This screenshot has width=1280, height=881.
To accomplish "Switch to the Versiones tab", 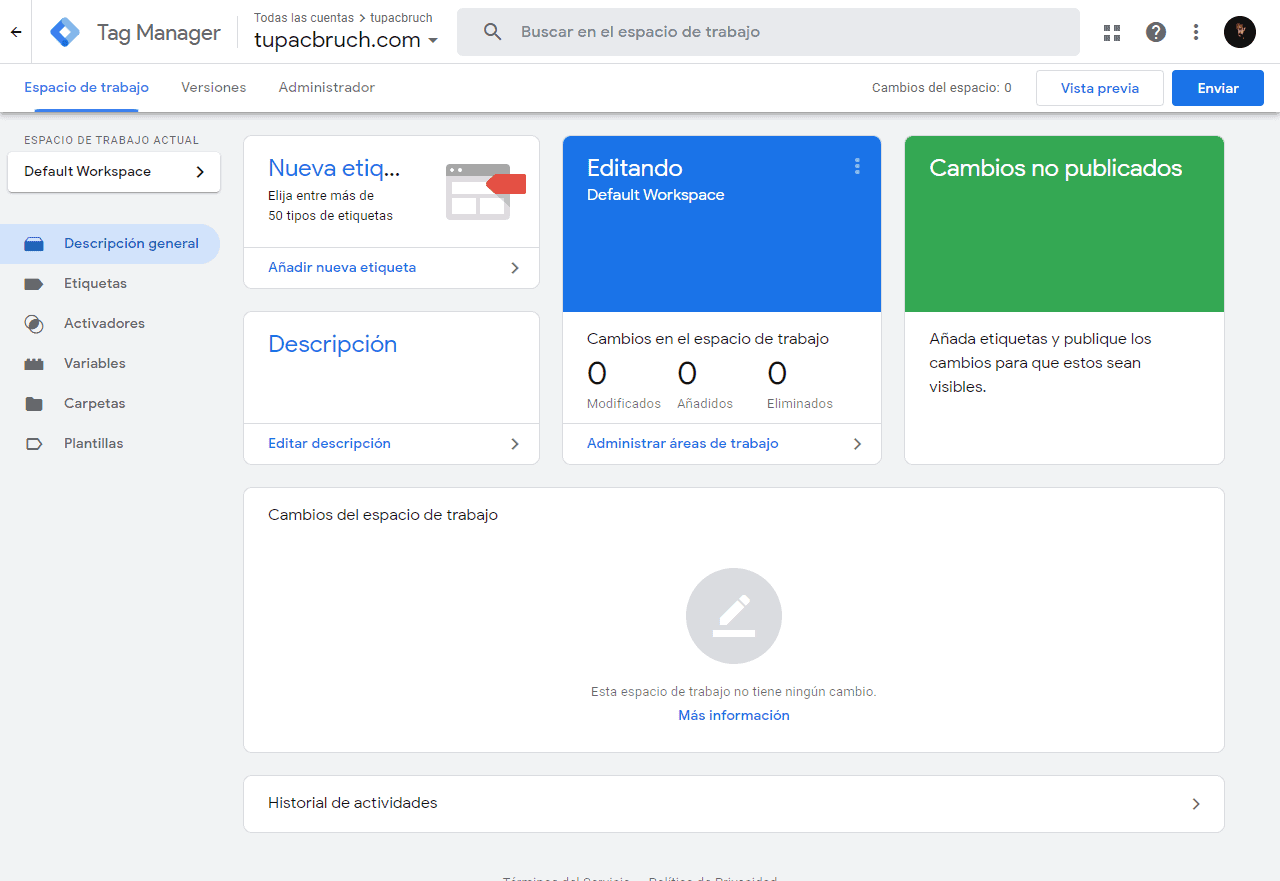I will click(x=213, y=87).
